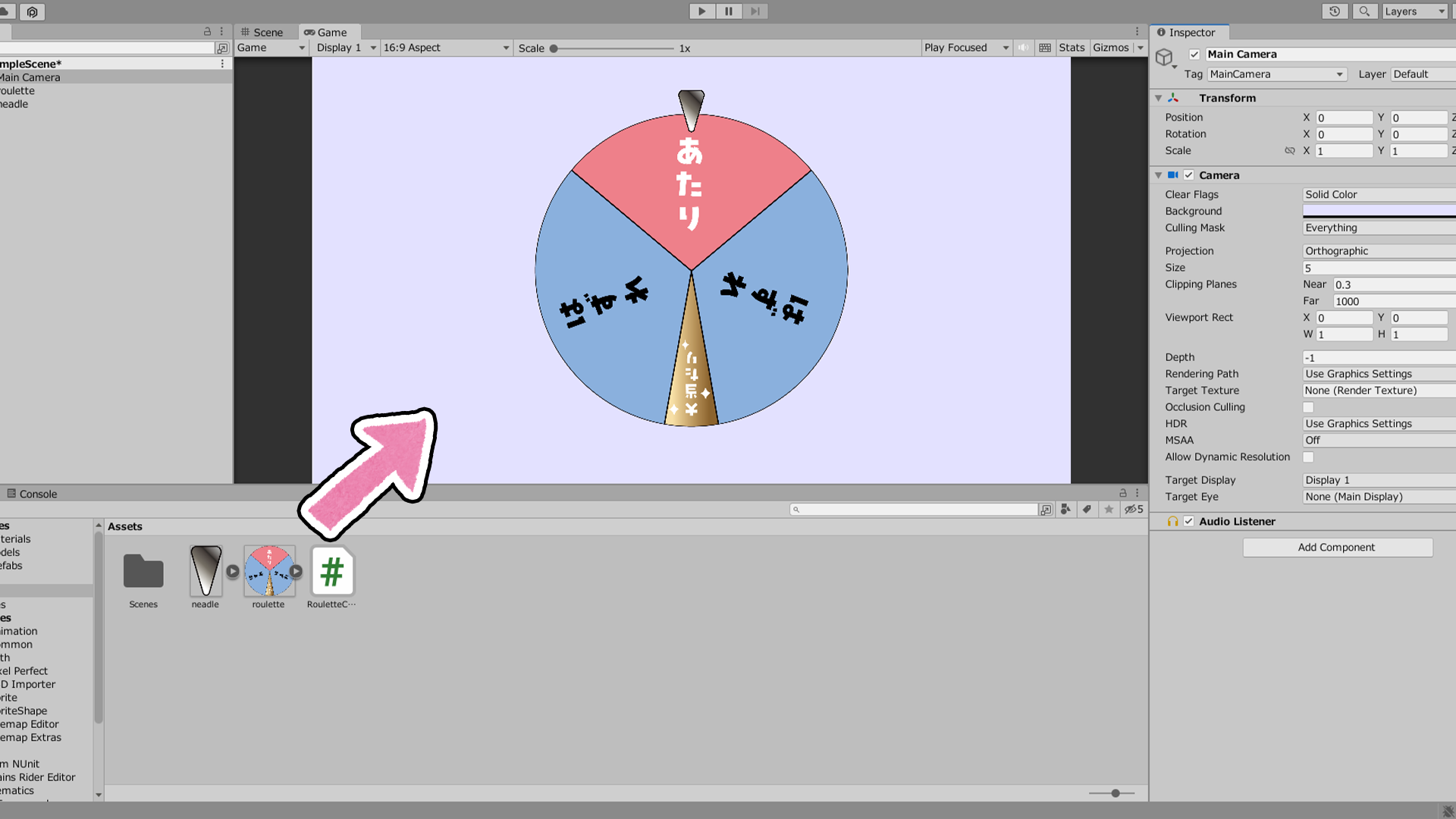Step one frame forward

click(755, 11)
